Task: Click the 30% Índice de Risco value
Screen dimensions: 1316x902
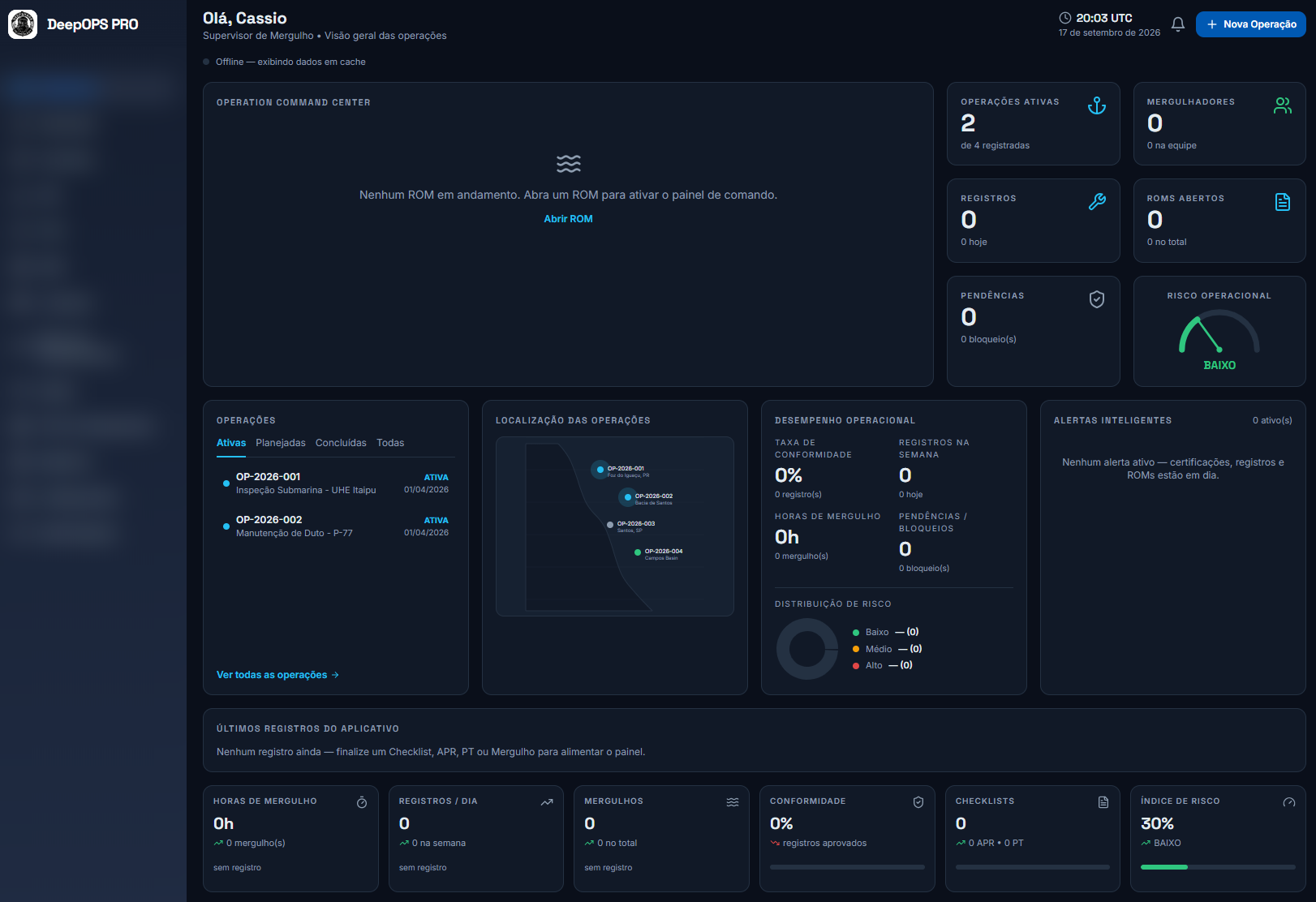Action: [1157, 823]
